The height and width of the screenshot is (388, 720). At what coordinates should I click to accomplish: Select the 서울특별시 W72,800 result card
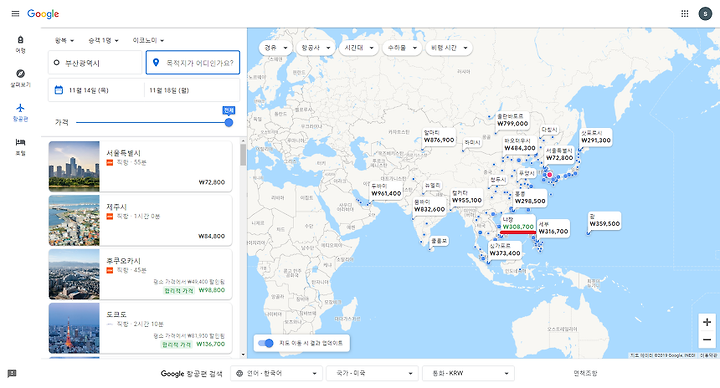[140, 166]
